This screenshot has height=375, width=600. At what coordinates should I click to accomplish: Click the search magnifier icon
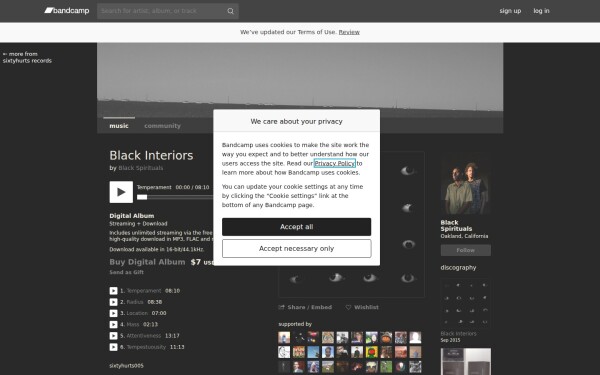click(x=230, y=11)
